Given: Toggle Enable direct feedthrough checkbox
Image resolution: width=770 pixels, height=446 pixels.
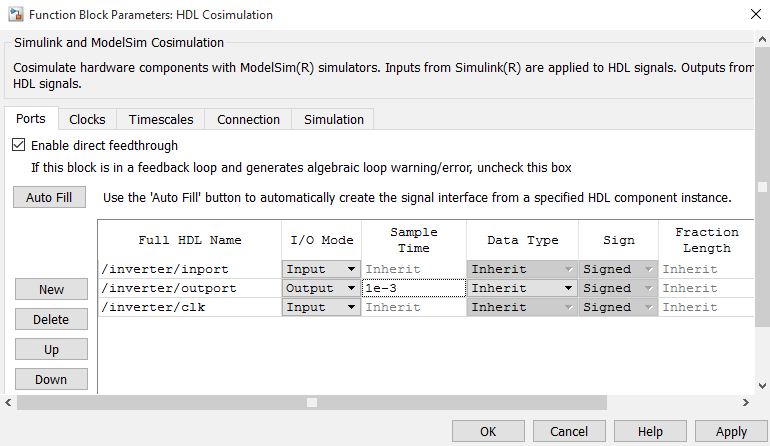Looking at the screenshot, I should [x=19, y=145].
